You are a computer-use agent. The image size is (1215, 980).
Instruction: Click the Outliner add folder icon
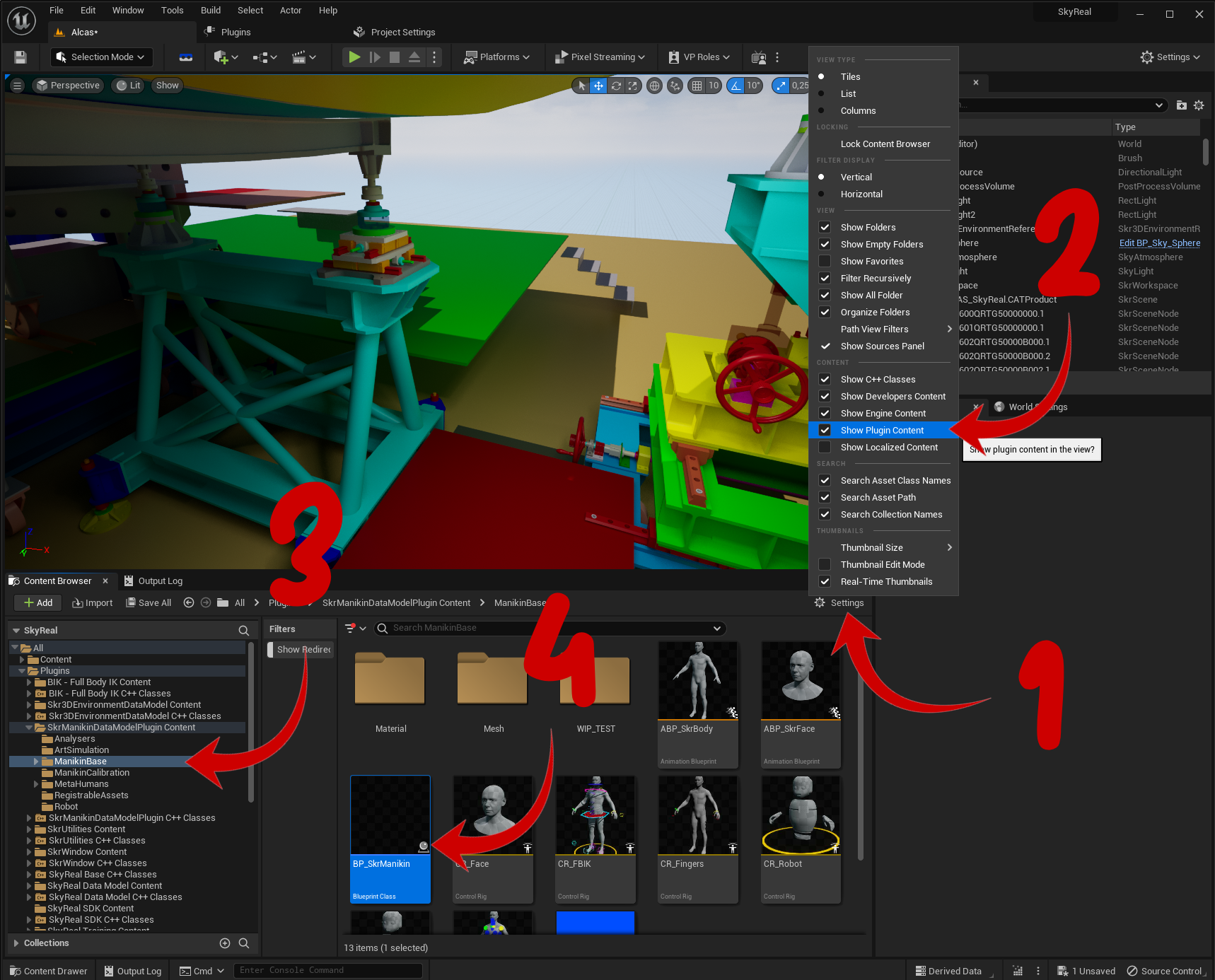1181,105
